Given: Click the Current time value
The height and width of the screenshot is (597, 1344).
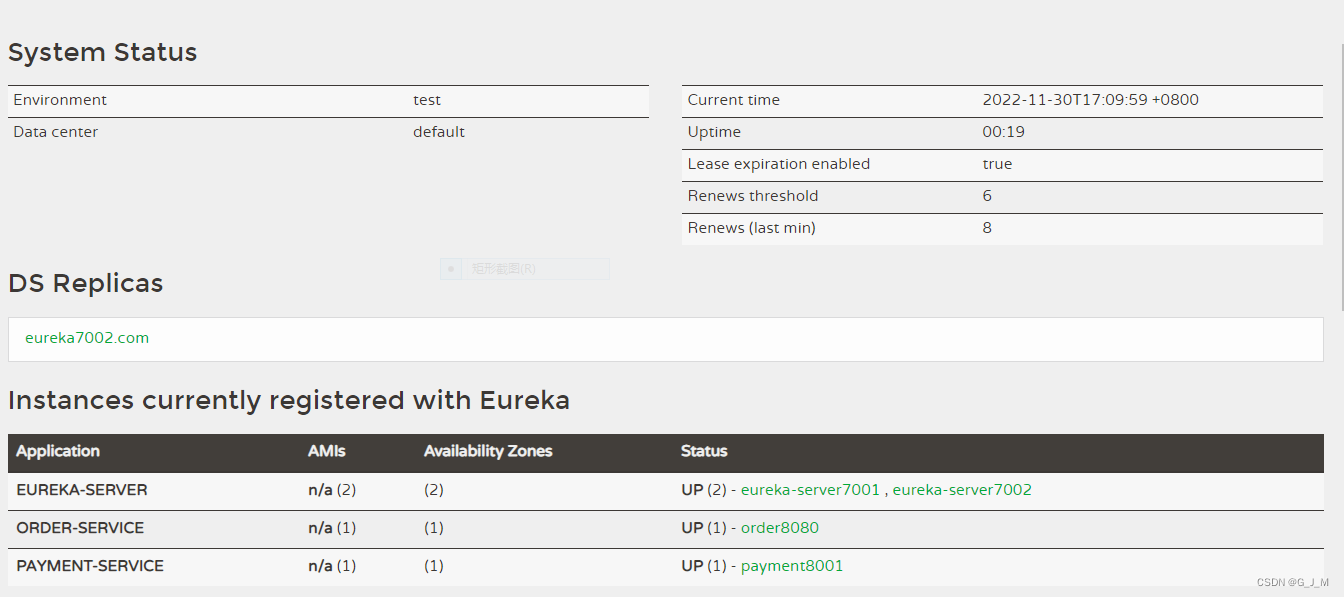Looking at the screenshot, I should (x=1090, y=100).
